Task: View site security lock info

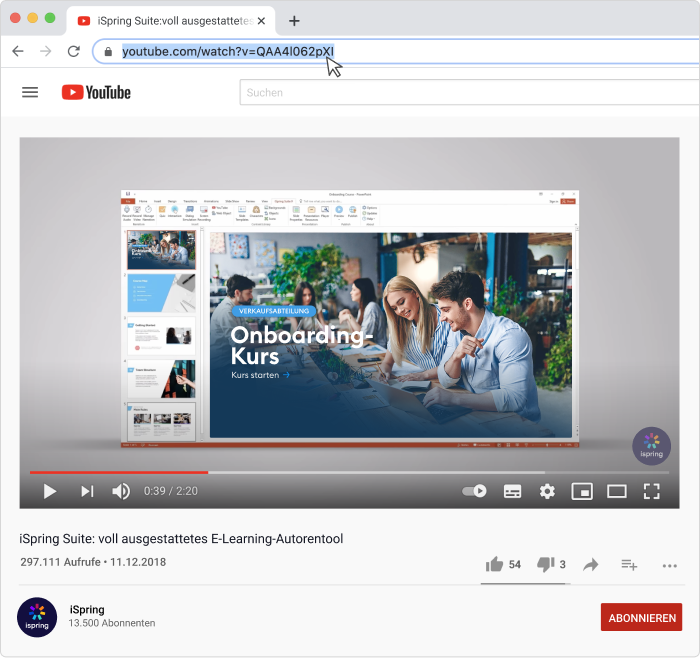Action: coord(108,52)
